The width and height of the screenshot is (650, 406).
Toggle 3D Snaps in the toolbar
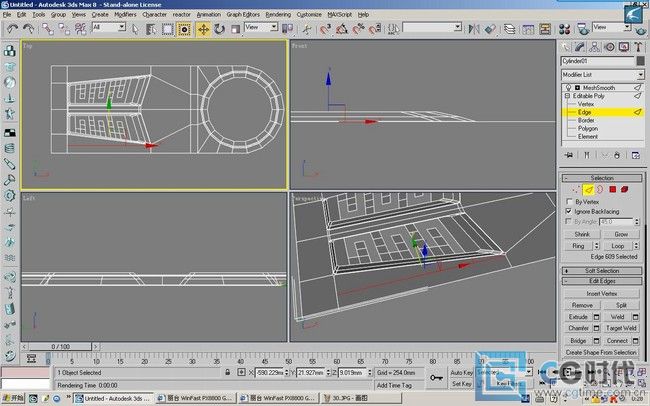[325, 29]
